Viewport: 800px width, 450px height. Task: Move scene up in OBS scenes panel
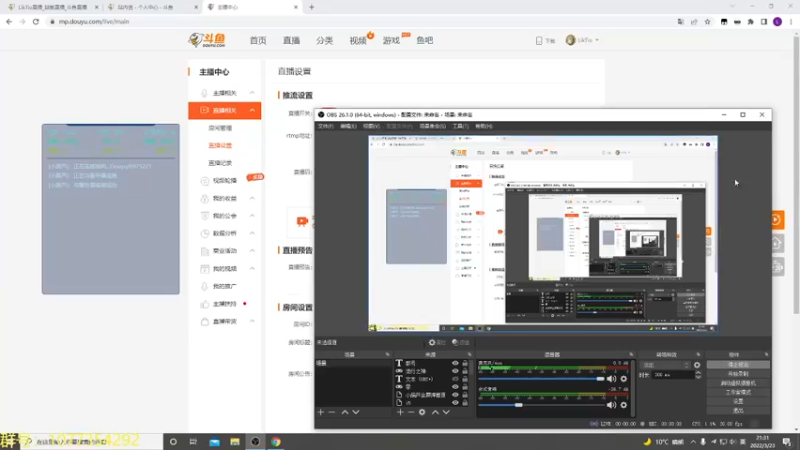point(345,412)
